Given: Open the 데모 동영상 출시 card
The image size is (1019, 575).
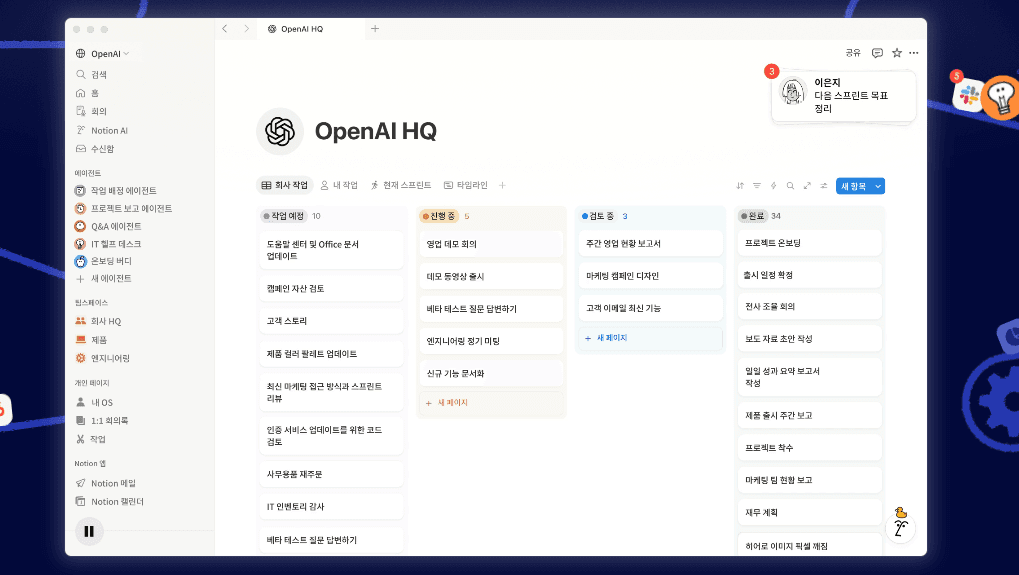Looking at the screenshot, I should 491,277.
